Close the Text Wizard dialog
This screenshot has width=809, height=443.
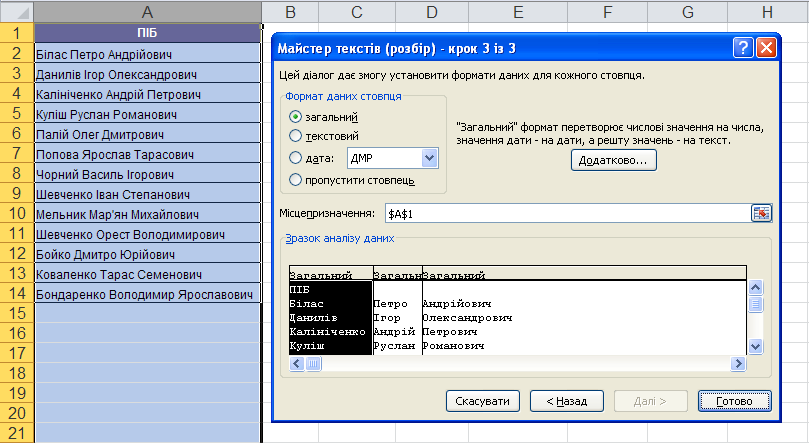[766, 48]
